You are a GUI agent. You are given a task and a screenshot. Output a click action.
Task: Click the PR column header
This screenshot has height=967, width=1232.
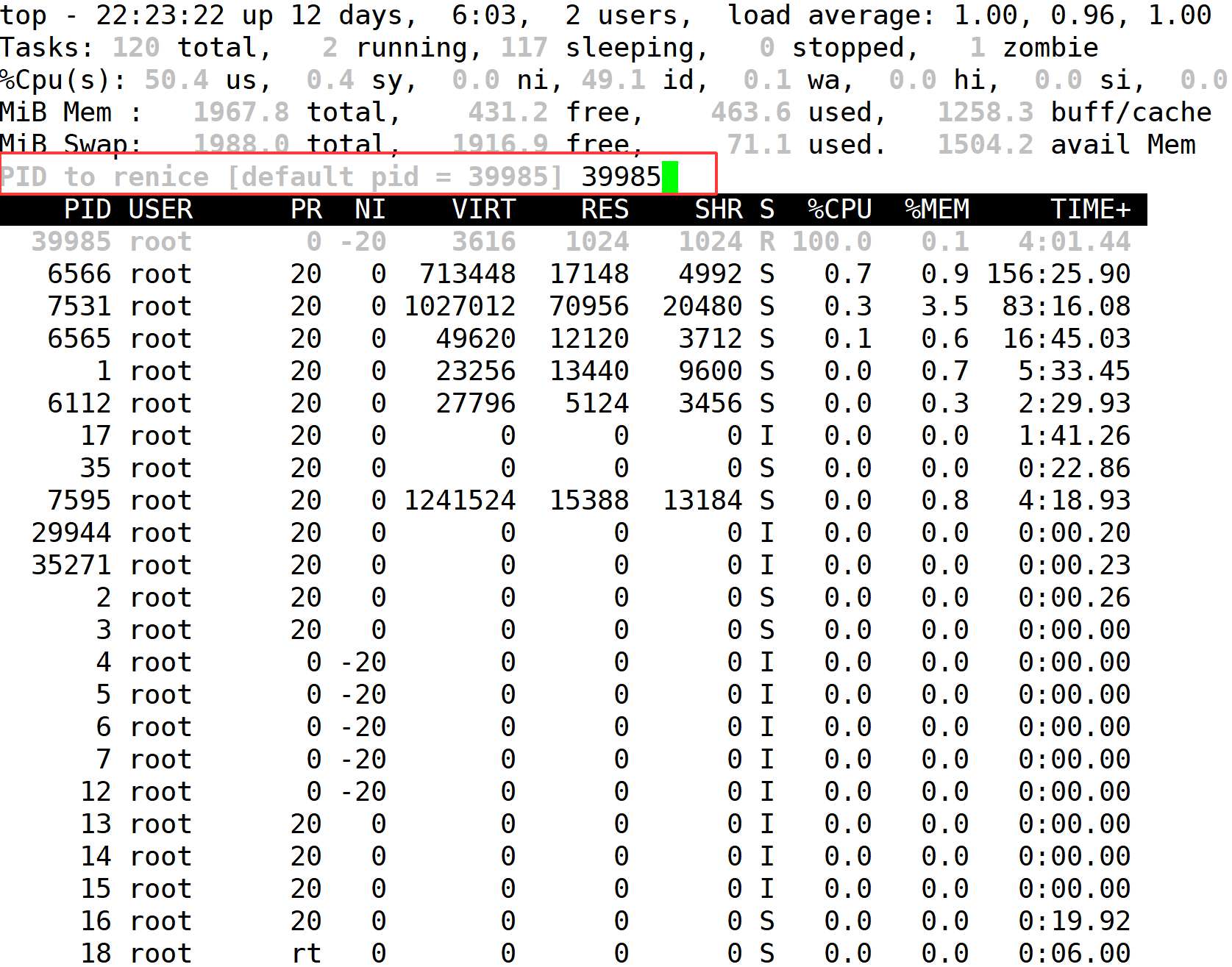pyautogui.click(x=306, y=210)
